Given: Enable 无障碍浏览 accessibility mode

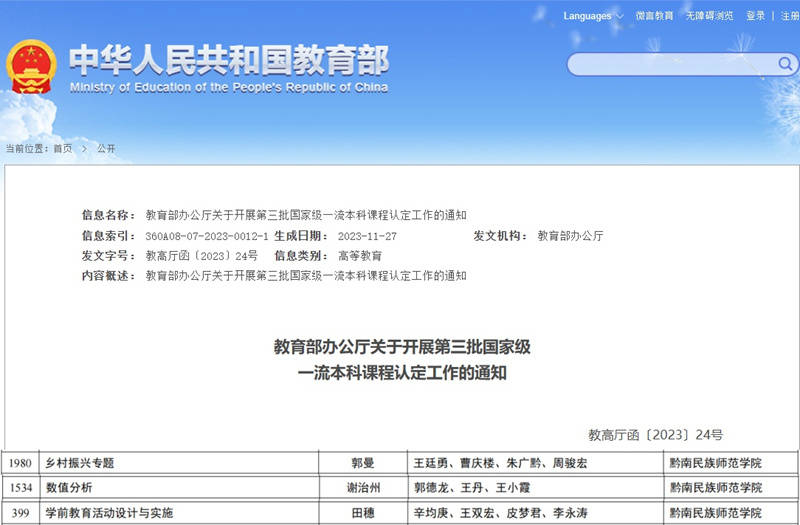Looking at the screenshot, I should click(x=709, y=16).
